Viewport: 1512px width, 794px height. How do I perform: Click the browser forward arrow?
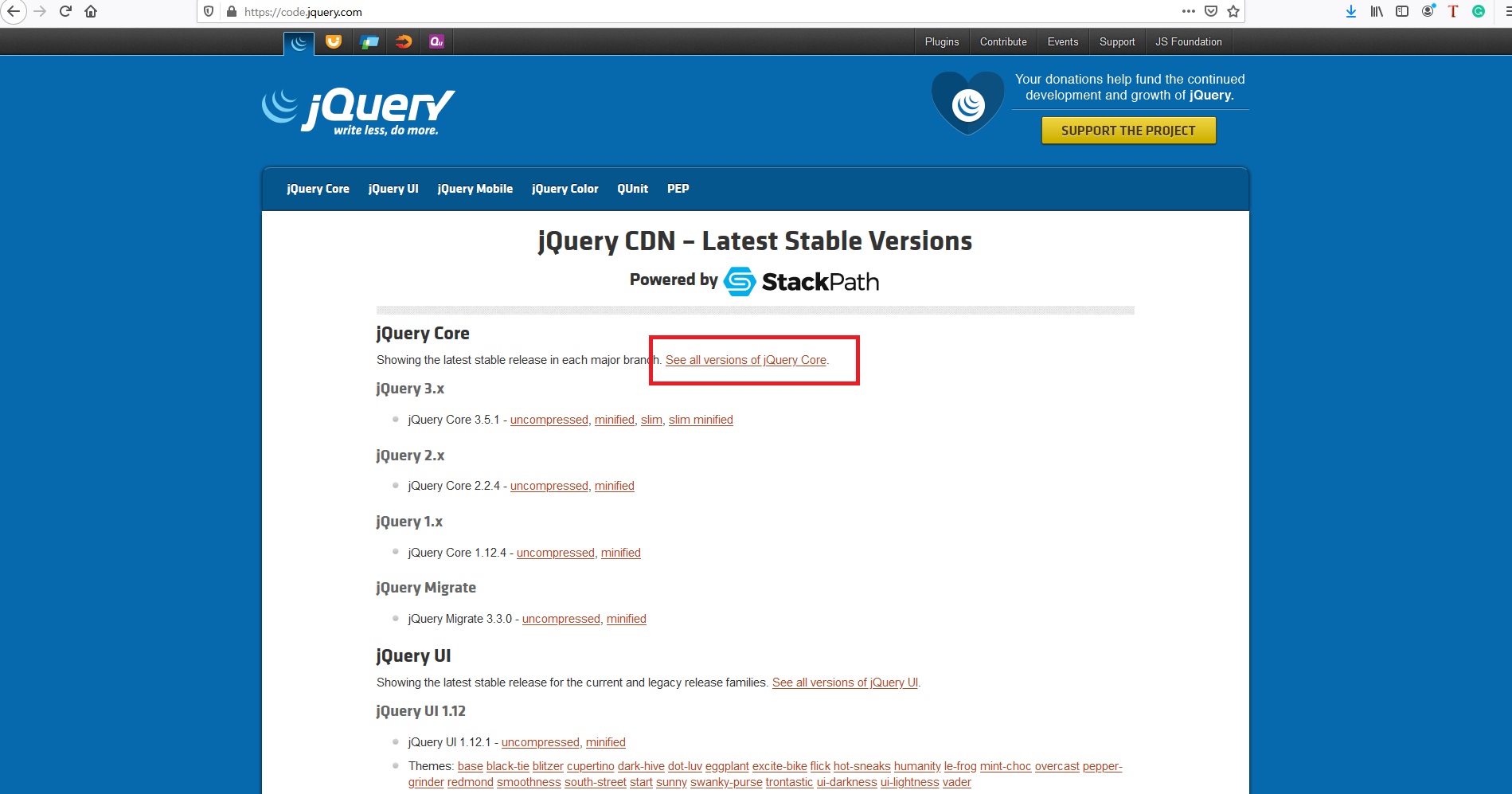pyautogui.click(x=40, y=11)
